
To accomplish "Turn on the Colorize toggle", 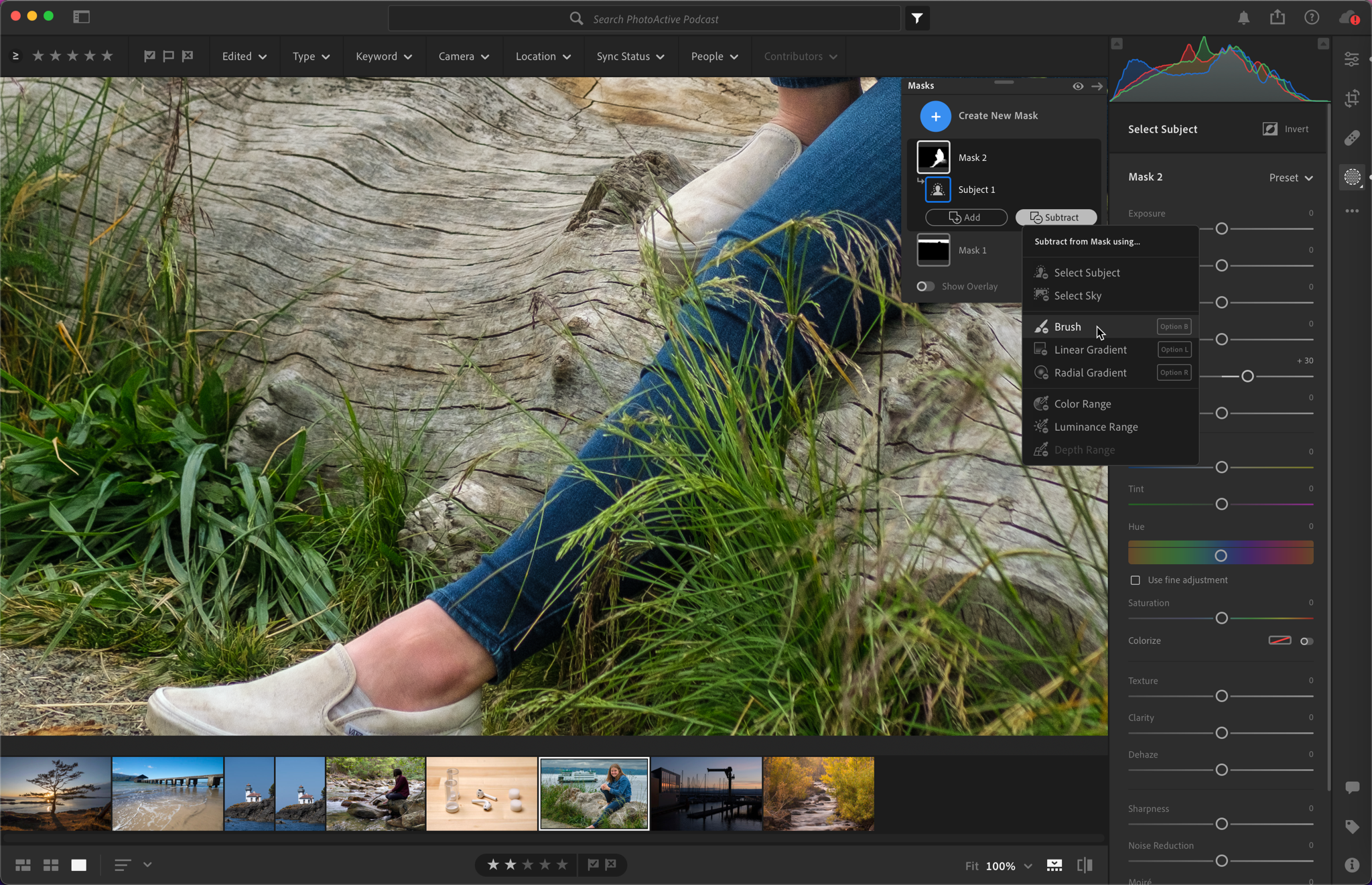I will click(x=1306, y=641).
